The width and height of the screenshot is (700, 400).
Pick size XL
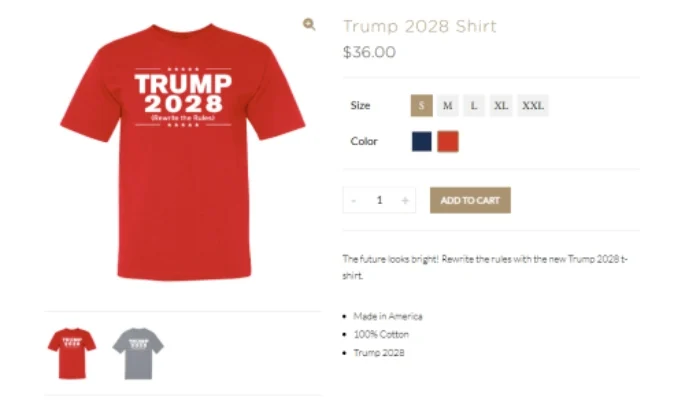[501, 106]
